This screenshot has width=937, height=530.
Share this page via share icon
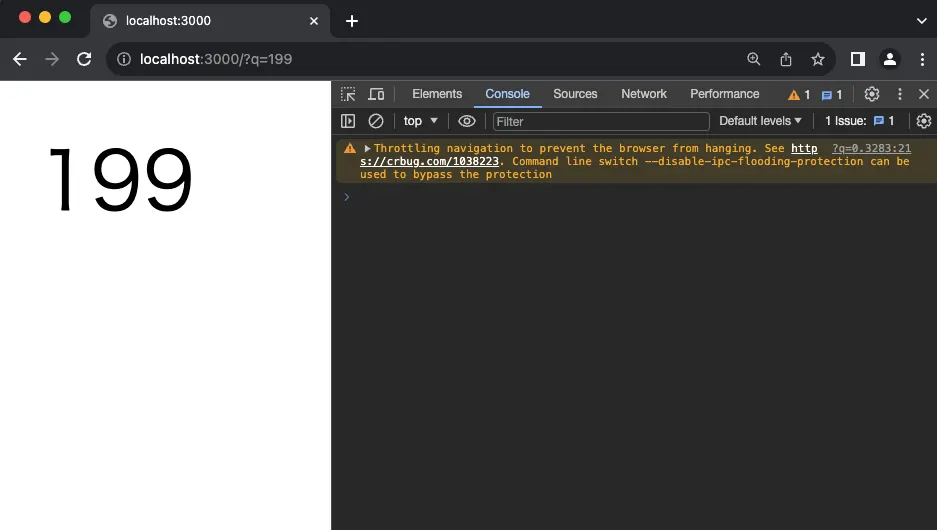pos(786,59)
